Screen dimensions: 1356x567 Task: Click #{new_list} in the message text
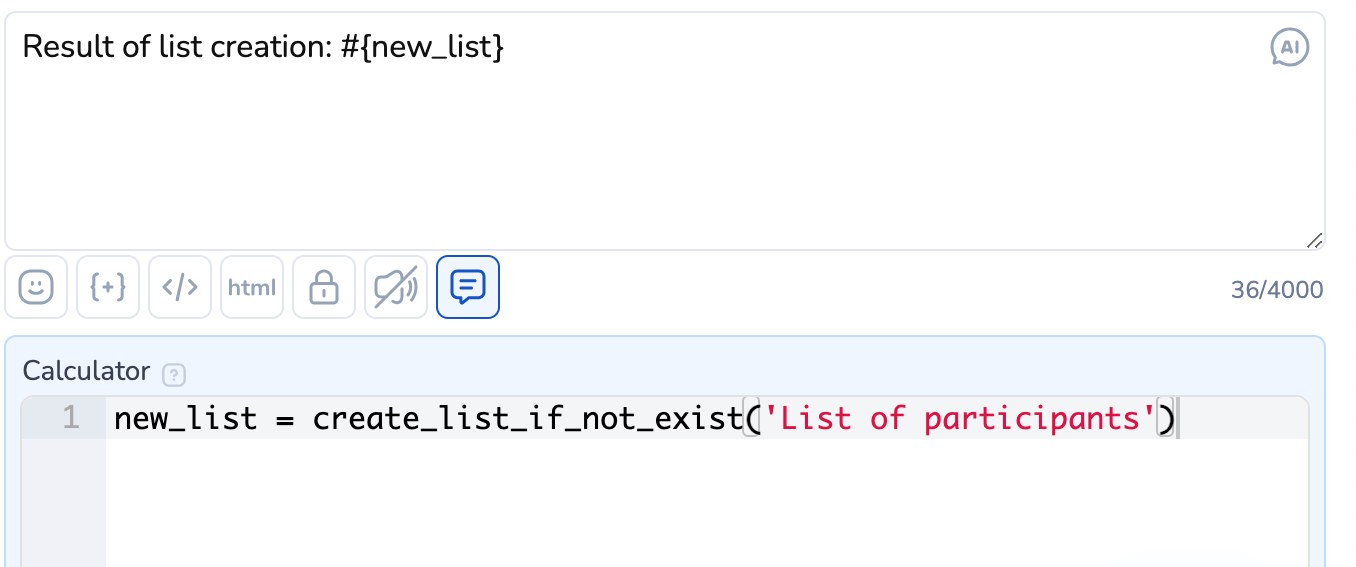pos(423,46)
